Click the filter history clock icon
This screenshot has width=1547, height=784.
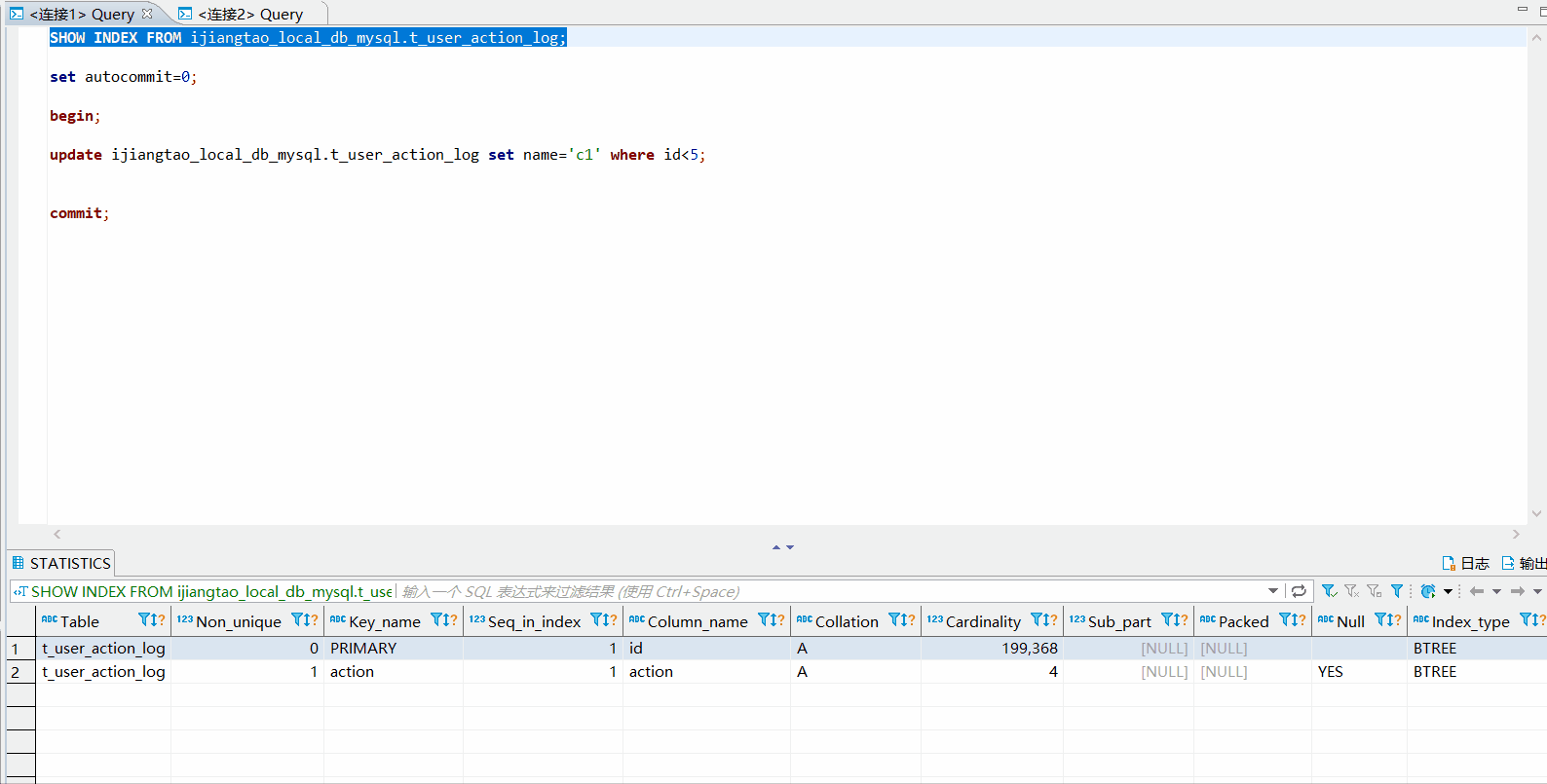pos(1428,591)
